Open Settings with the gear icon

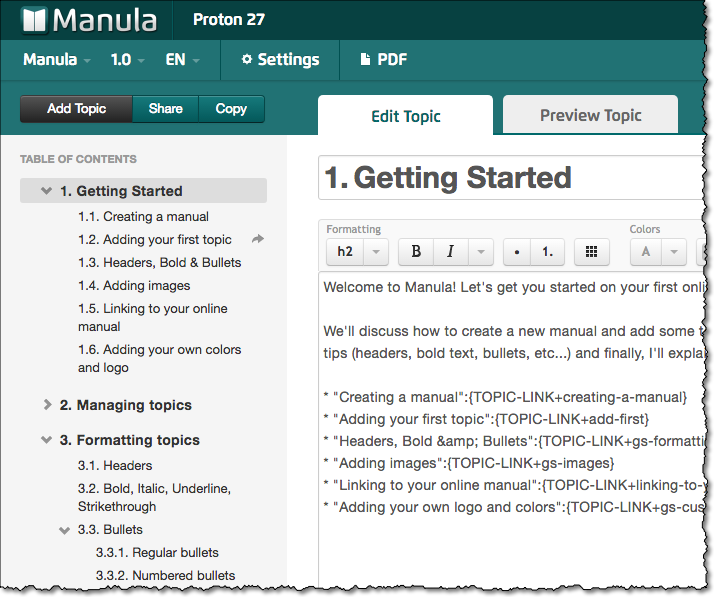[280, 60]
